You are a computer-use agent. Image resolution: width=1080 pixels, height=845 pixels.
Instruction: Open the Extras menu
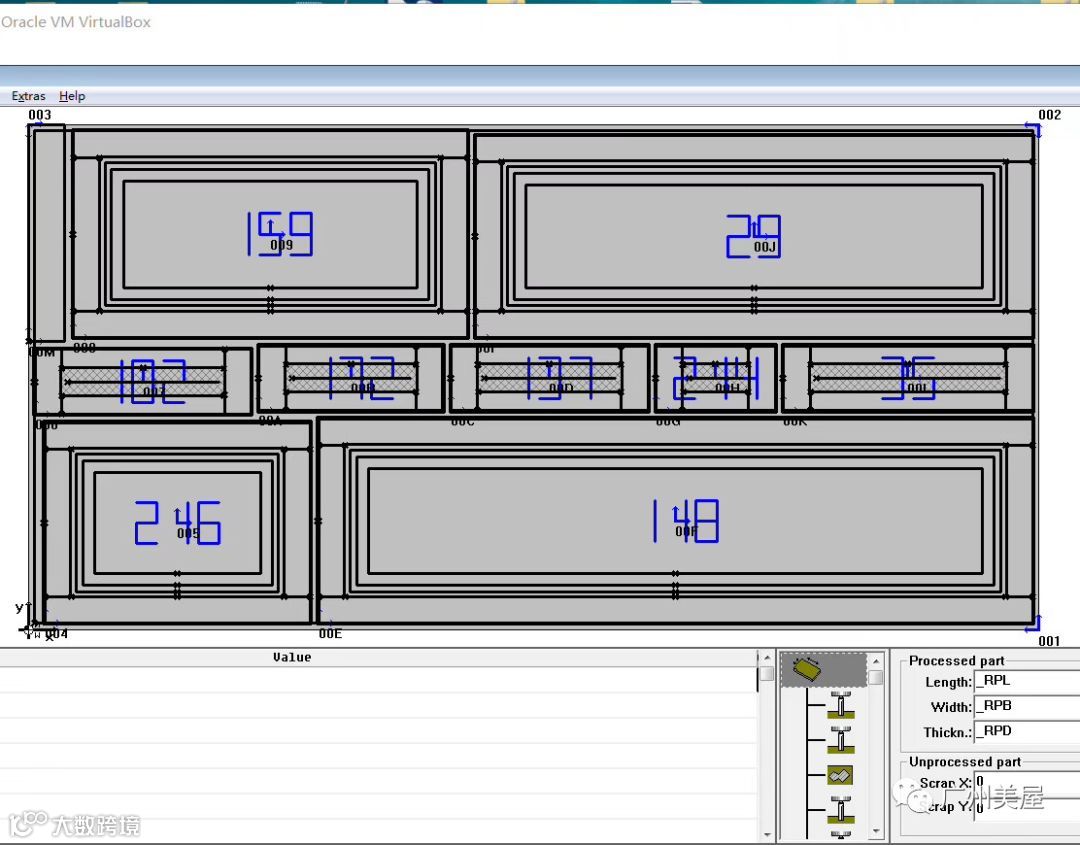pos(28,96)
